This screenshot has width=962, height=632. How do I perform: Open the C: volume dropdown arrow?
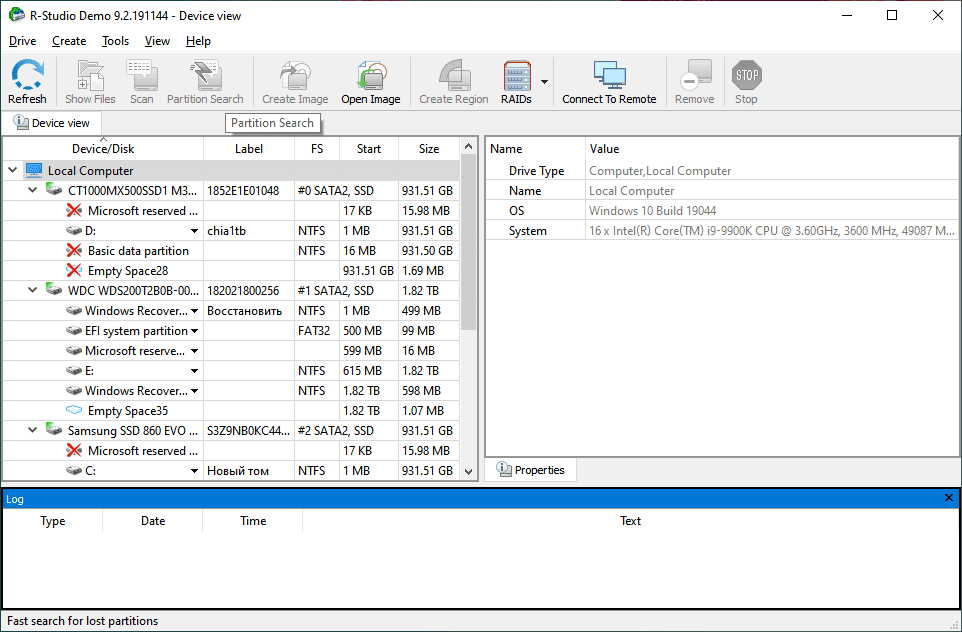(194, 471)
